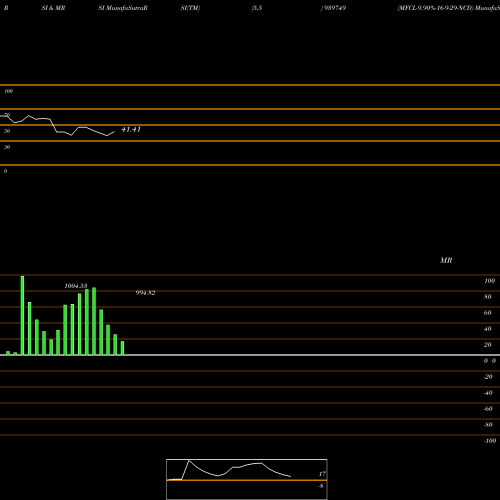This screenshot has width=500, height=500.
Task: Click the tallest green MR bar
Action: tap(22, 315)
